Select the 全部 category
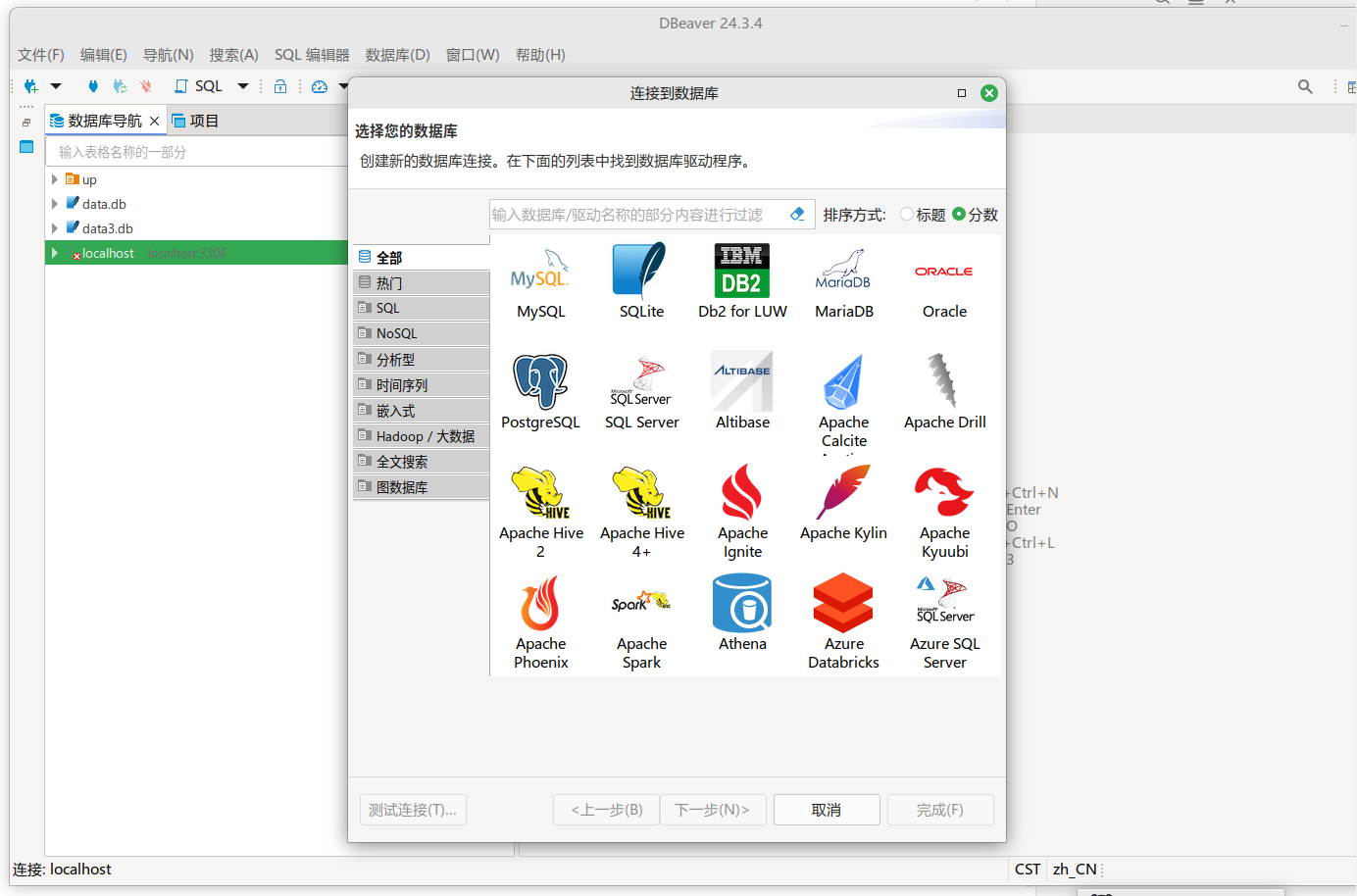The width and height of the screenshot is (1357, 896). coord(422,257)
